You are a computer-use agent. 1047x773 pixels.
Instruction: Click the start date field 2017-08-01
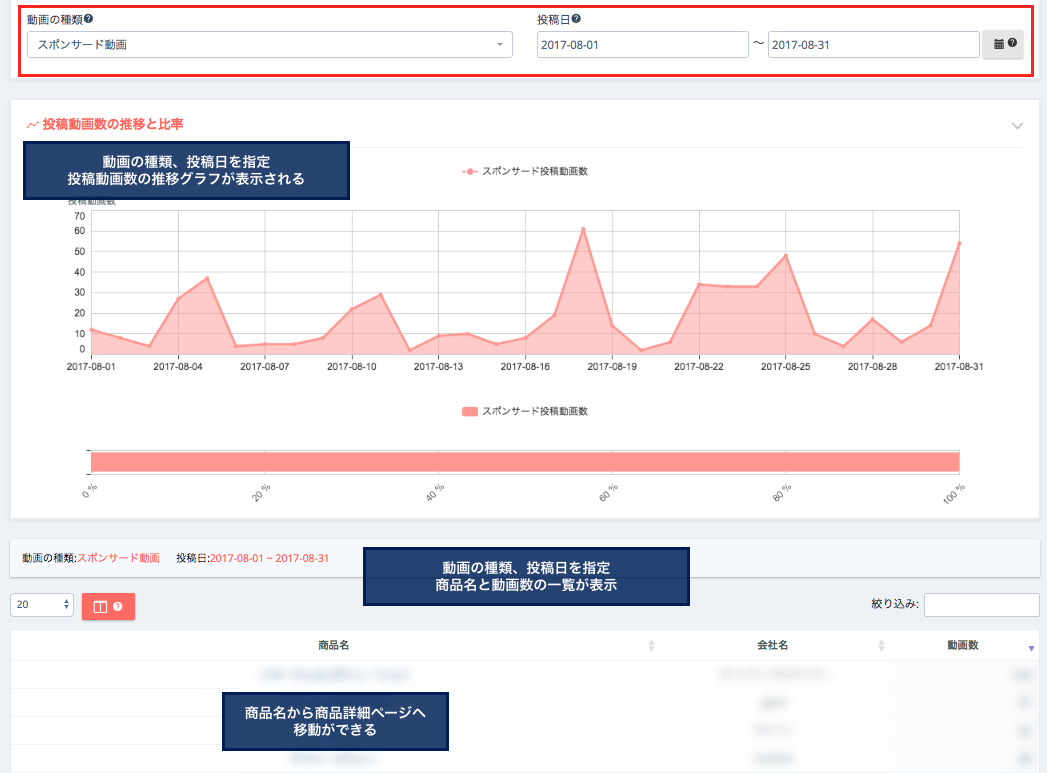click(x=642, y=45)
